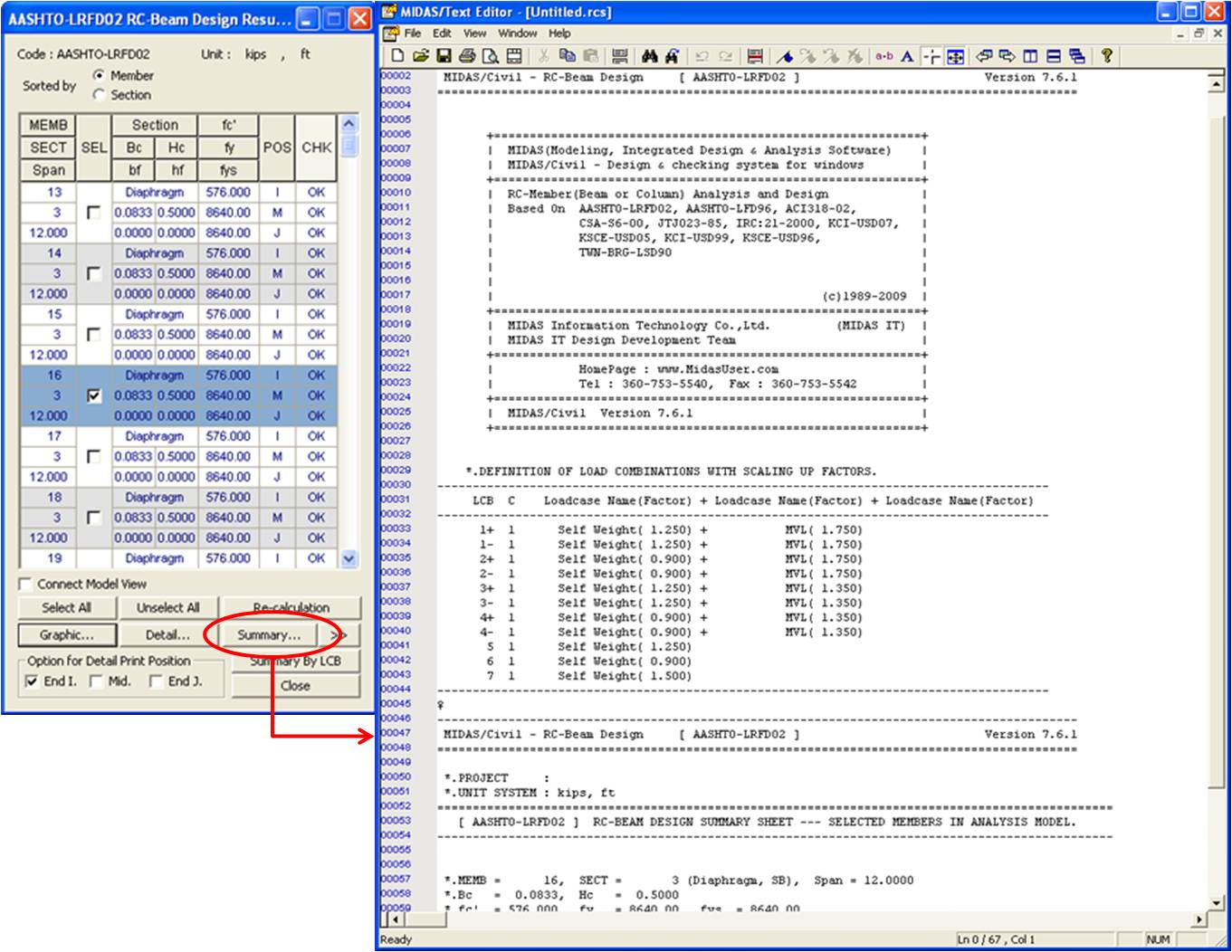Click the CHK column header

pyautogui.click(x=317, y=148)
